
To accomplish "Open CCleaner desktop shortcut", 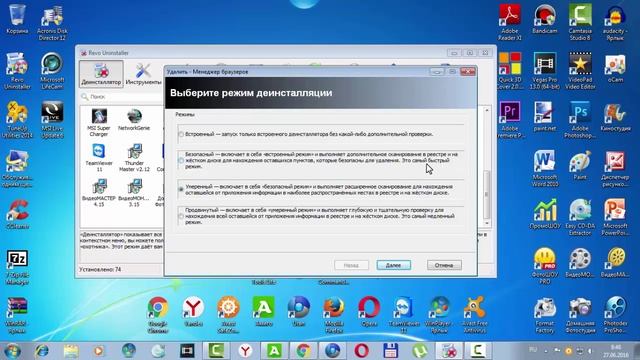I will [x=17, y=214].
